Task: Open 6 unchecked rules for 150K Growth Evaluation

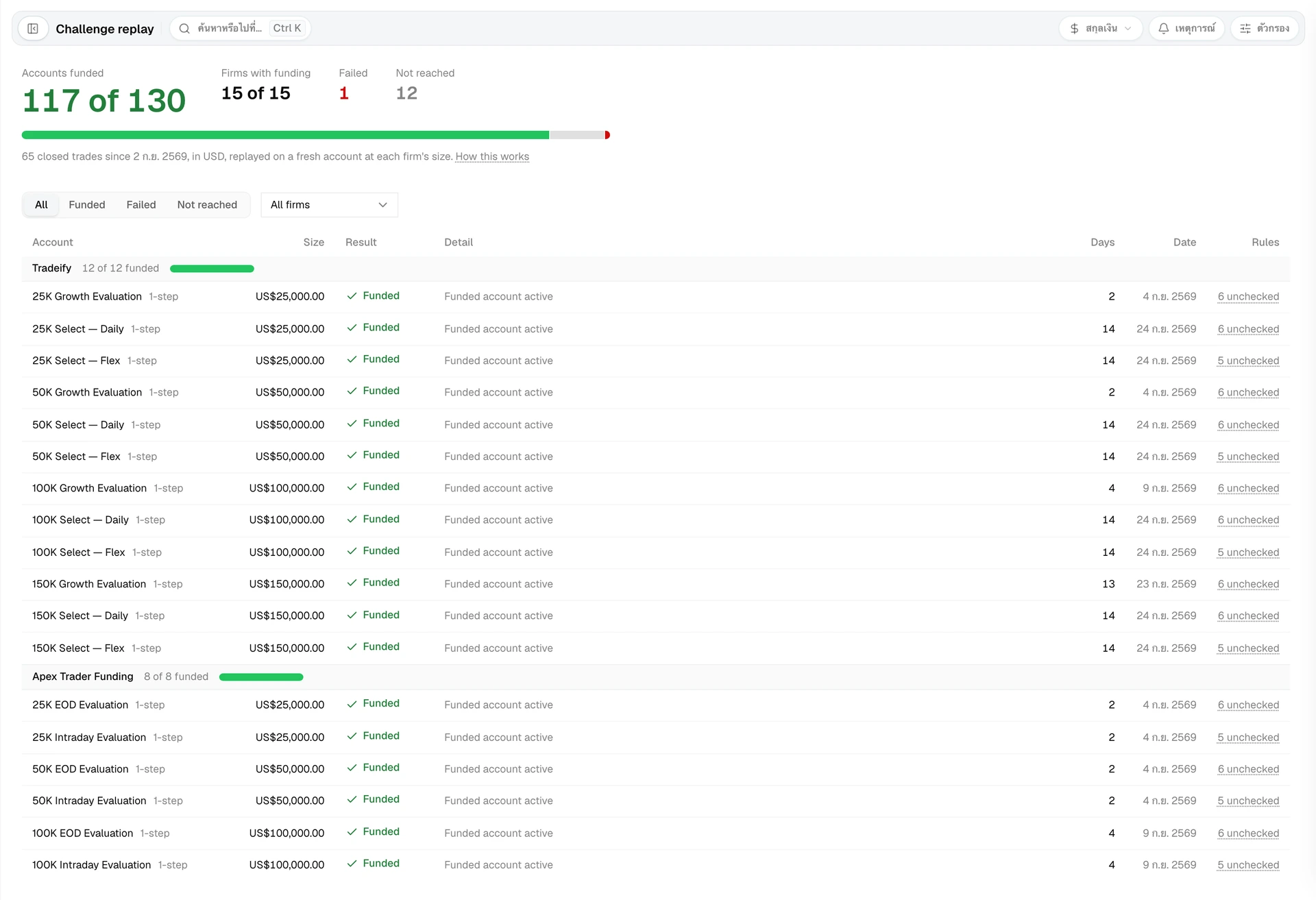Action: pyautogui.click(x=1248, y=585)
